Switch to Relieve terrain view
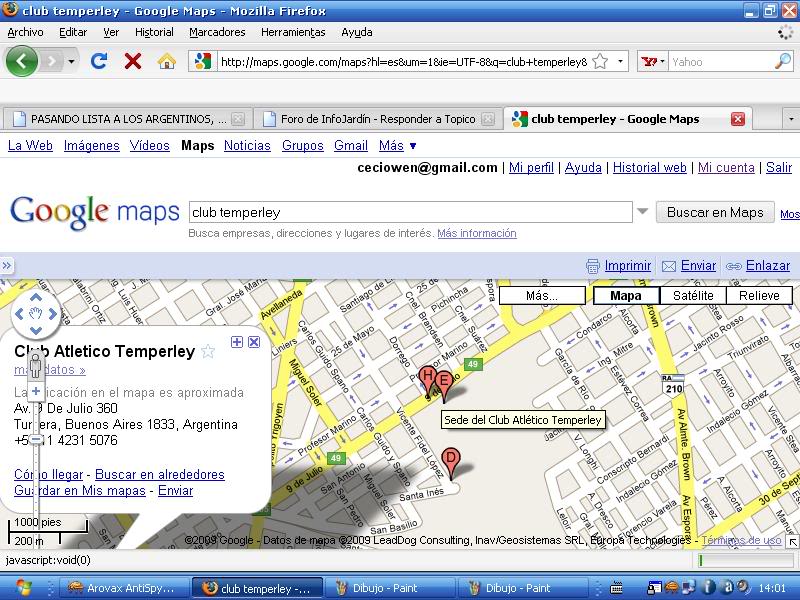Image resolution: width=800 pixels, height=600 pixels. click(759, 295)
